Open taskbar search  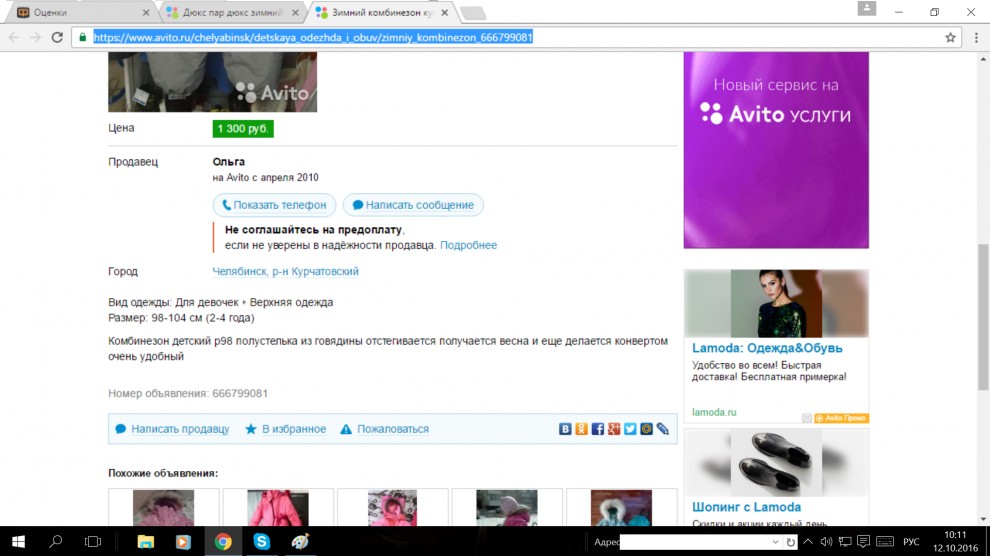click(56, 541)
